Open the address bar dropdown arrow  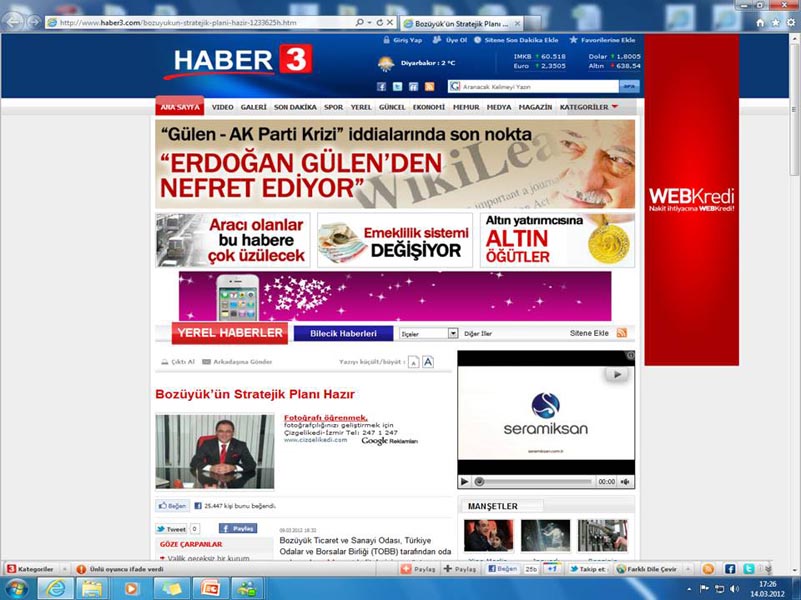(369, 22)
